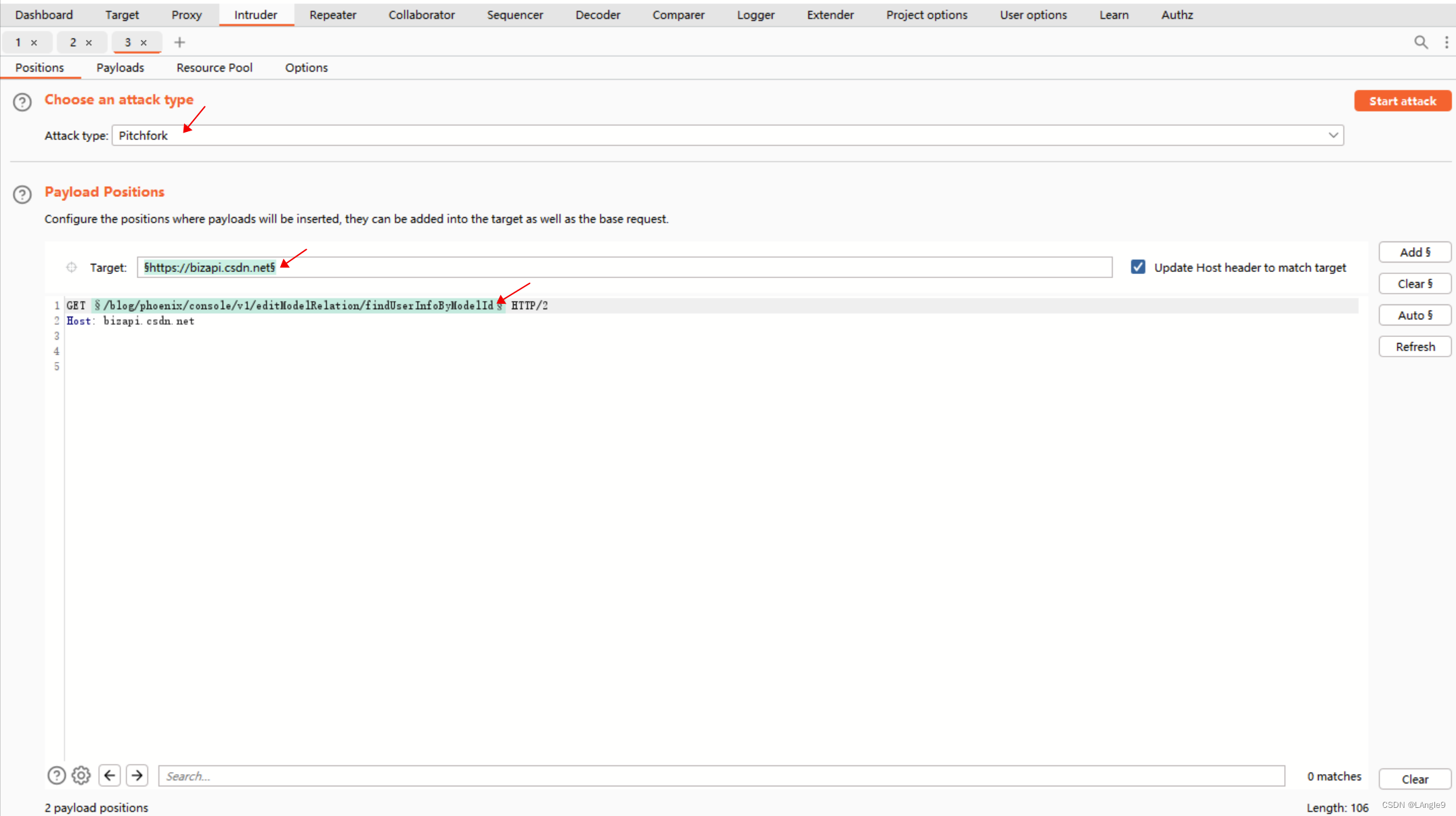Open help icon beside Payload Positions
The image size is (1456, 816).
[x=22, y=195]
